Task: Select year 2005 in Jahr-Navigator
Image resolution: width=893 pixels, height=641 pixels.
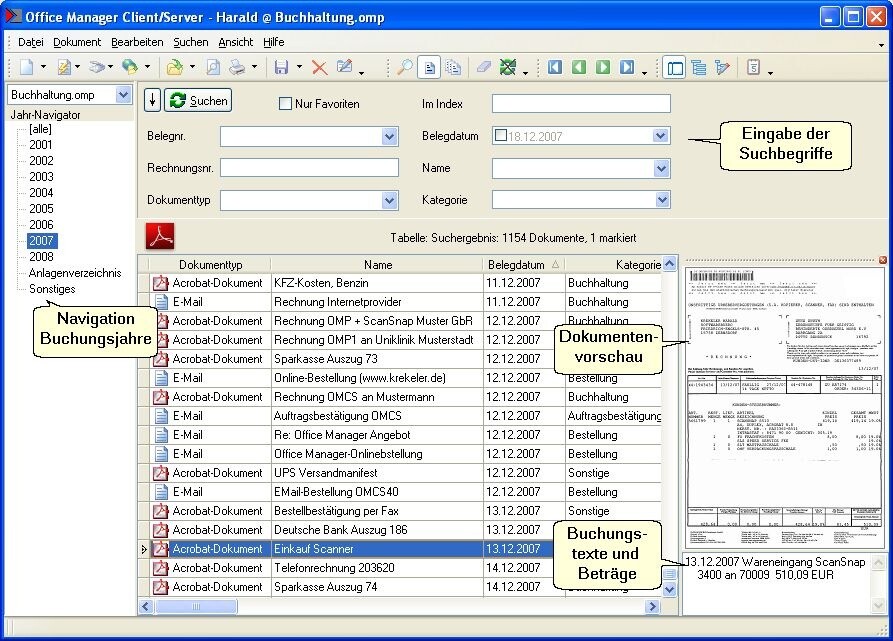Action: 41,209
